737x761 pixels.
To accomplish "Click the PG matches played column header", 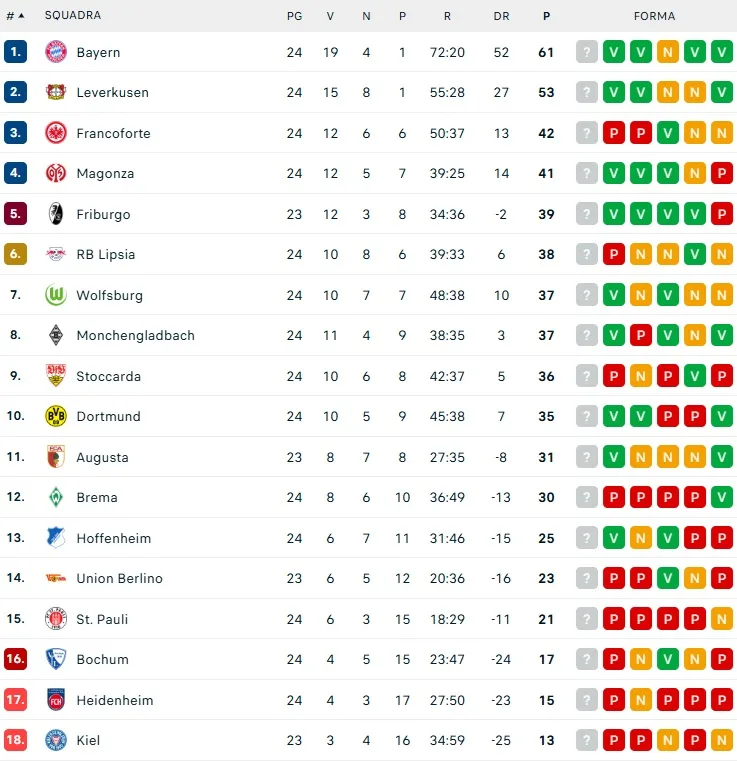I will (294, 16).
